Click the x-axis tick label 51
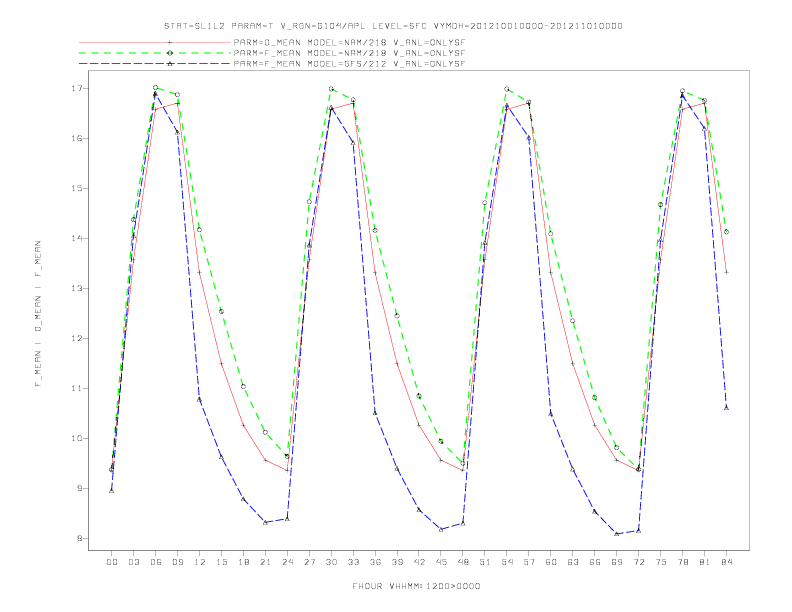The height and width of the screenshot is (612, 792). [x=485, y=562]
